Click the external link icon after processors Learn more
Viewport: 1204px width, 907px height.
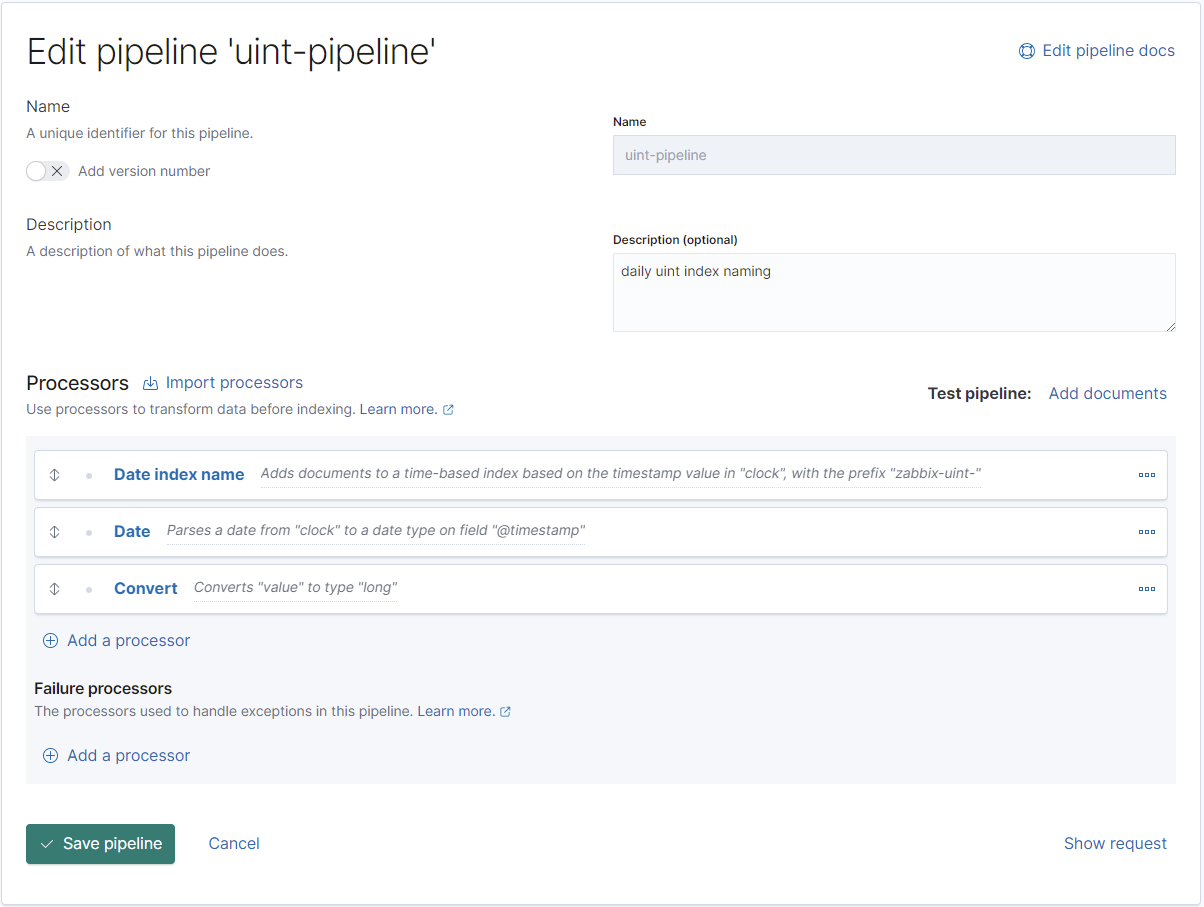coord(448,410)
